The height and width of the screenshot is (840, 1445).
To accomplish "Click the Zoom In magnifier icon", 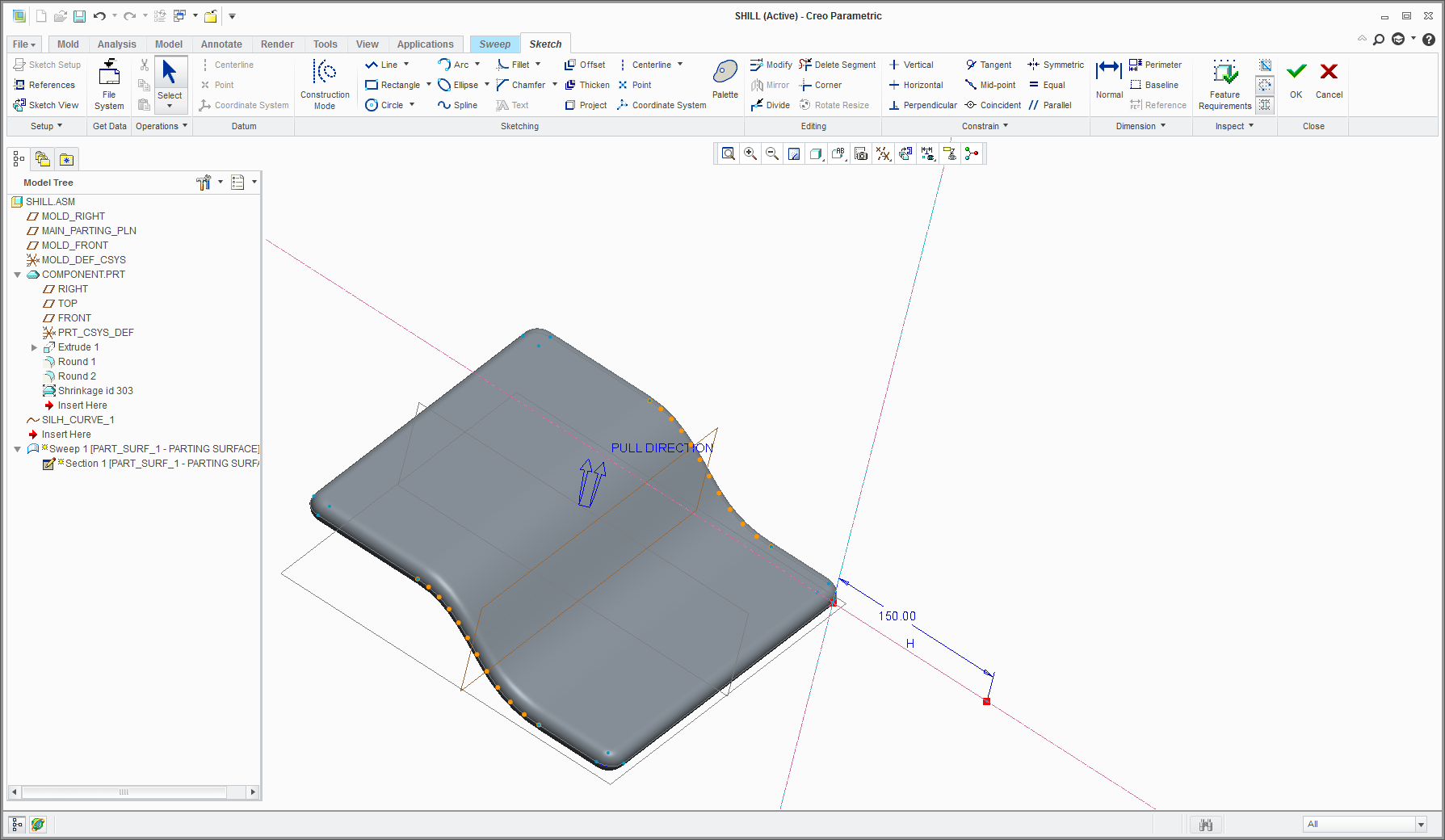I will pyautogui.click(x=750, y=153).
